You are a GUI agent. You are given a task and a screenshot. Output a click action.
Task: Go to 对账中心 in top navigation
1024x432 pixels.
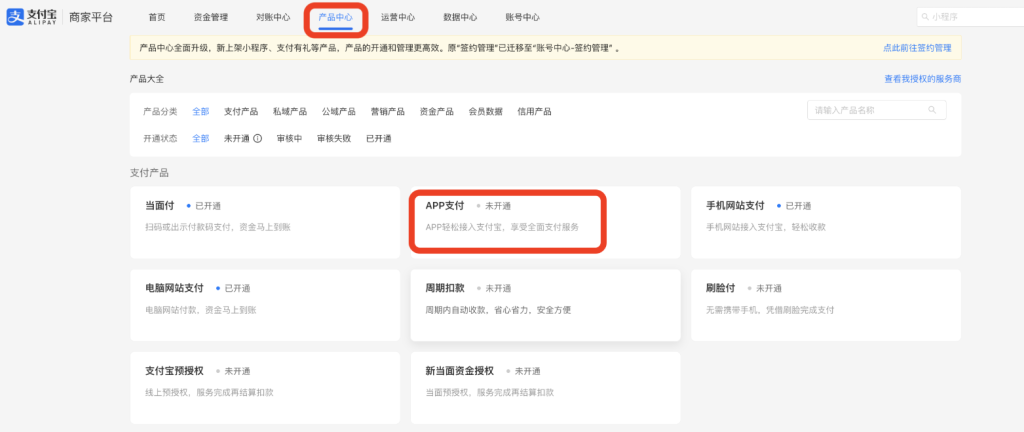273,17
